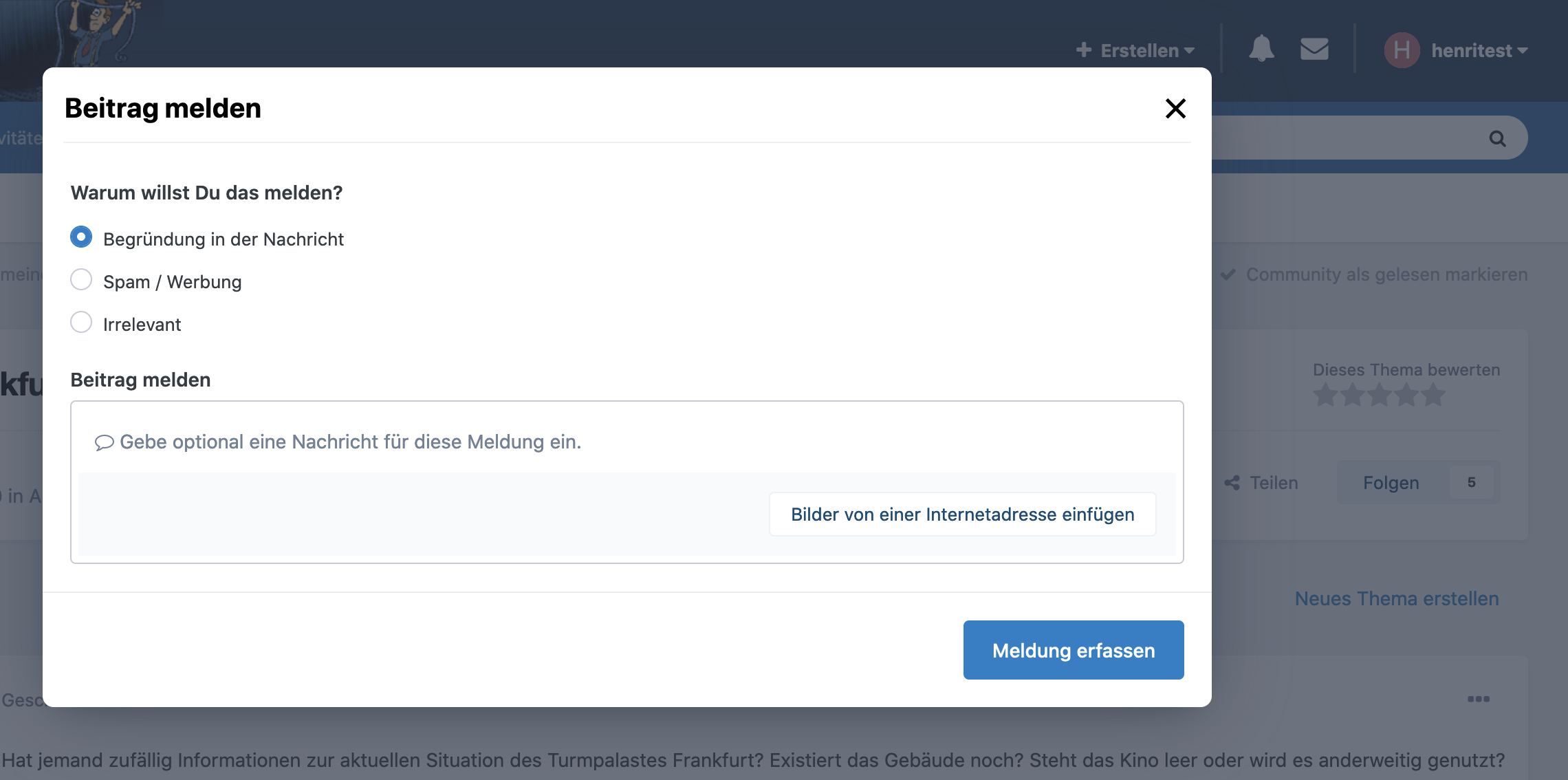This screenshot has height=780, width=1568.
Task: Select the Spam / Werbung radio button
Action: 81,280
